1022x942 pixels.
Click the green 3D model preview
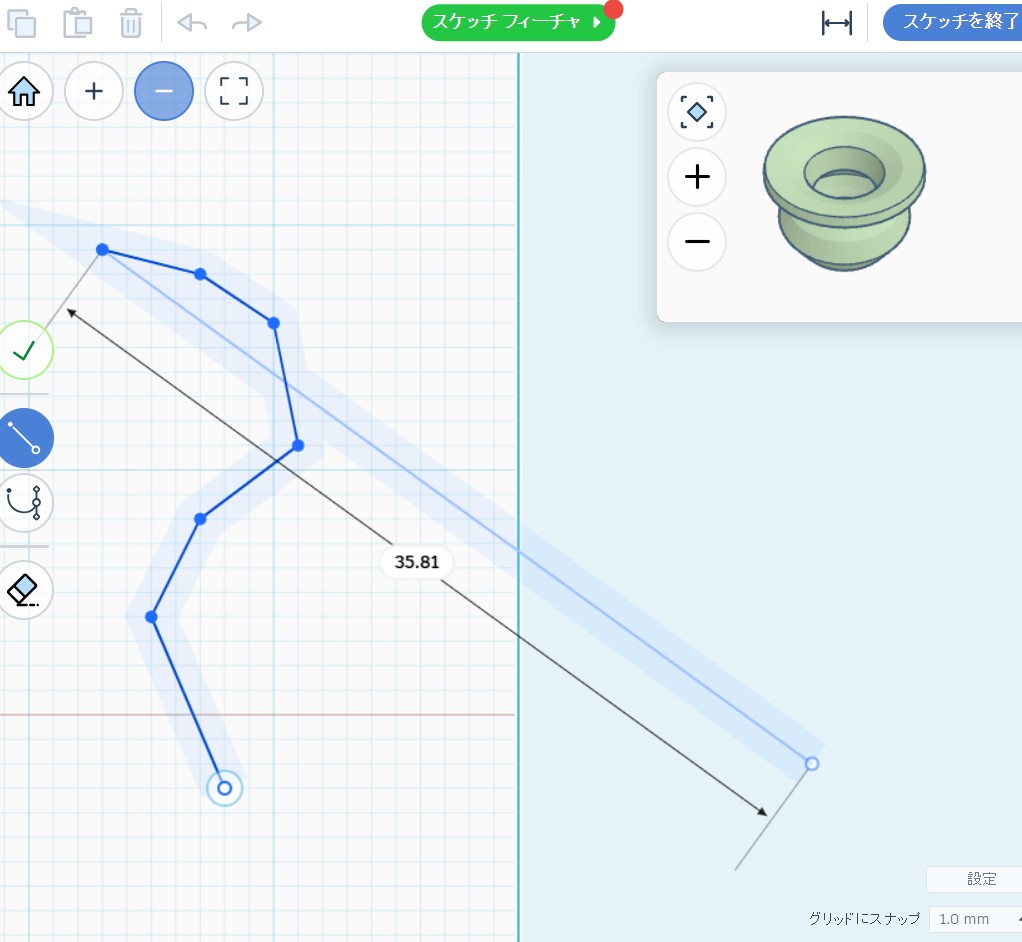[844, 193]
